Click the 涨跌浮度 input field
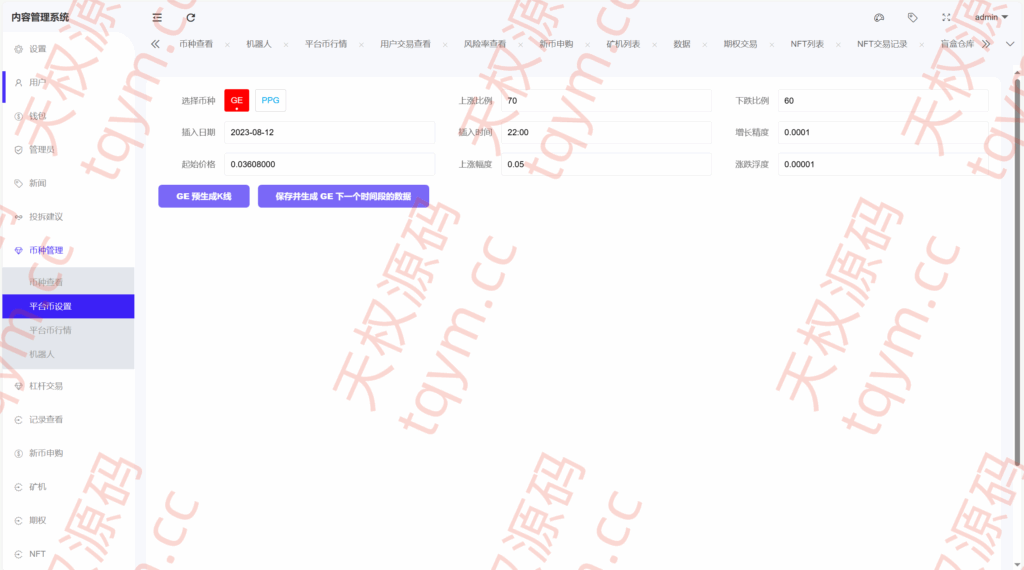 [883, 164]
